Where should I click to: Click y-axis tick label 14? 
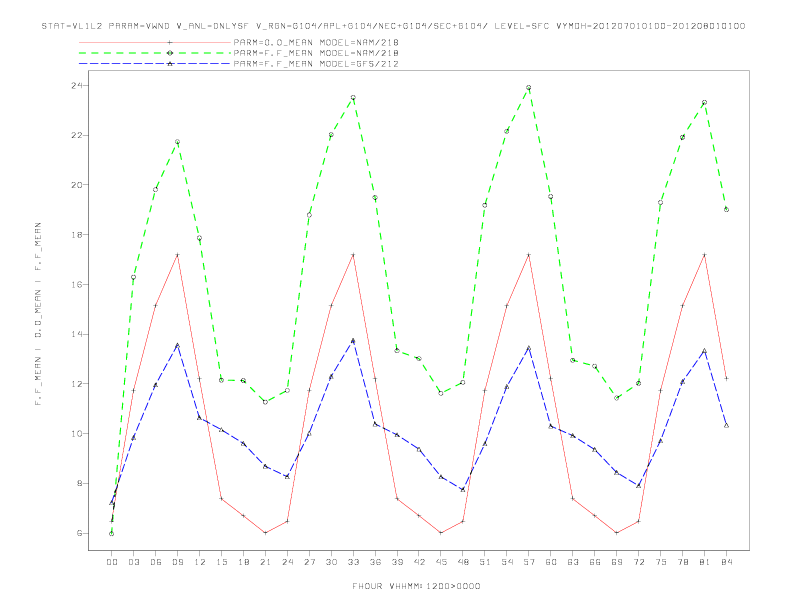(x=77, y=334)
